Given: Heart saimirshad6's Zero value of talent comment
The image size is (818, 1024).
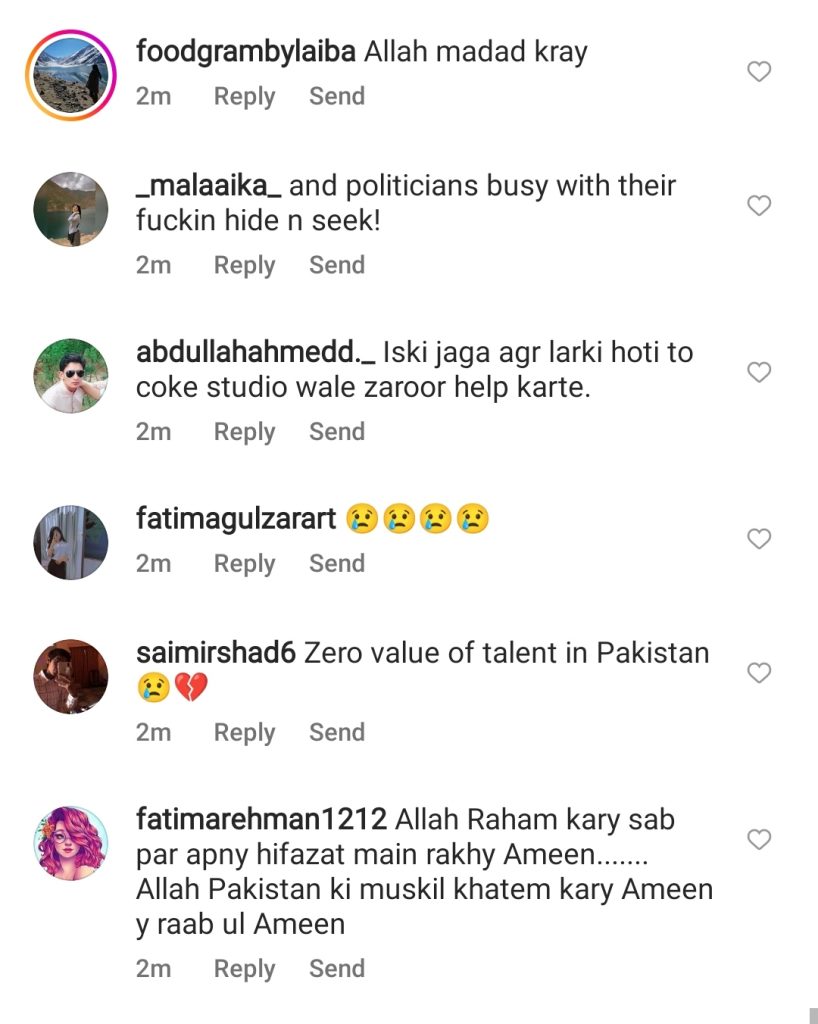Looking at the screenshot, I should [759, 672].
